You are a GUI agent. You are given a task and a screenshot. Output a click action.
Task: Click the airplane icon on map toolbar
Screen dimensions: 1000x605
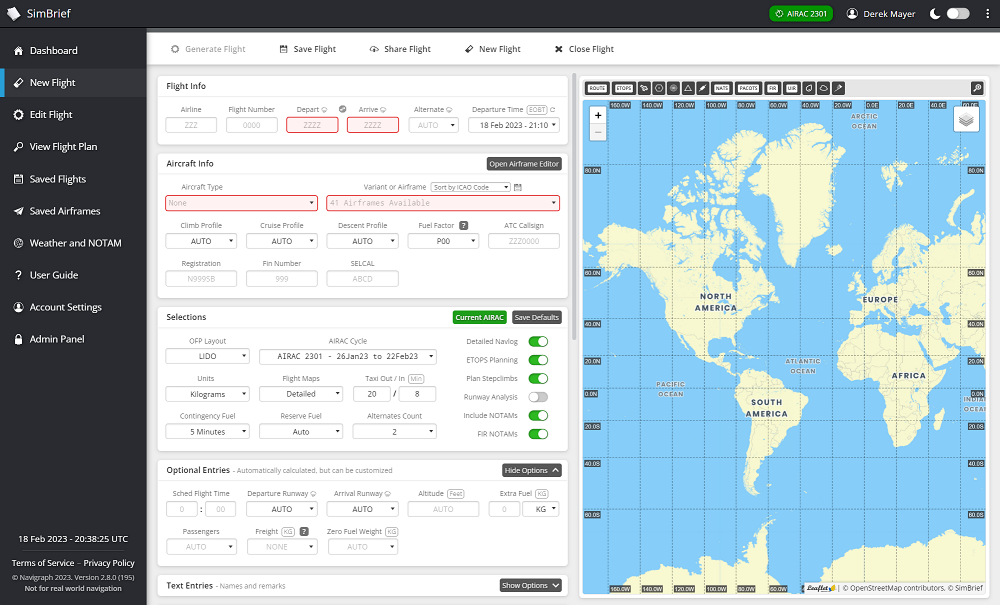tap(703, 89)
